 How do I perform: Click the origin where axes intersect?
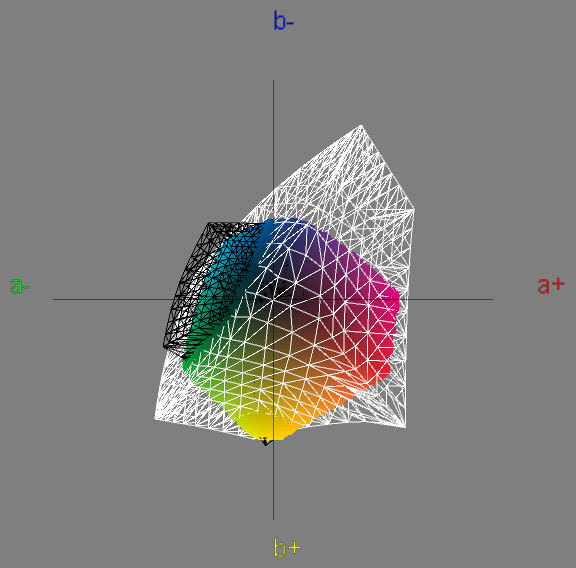tap(273, 299)
